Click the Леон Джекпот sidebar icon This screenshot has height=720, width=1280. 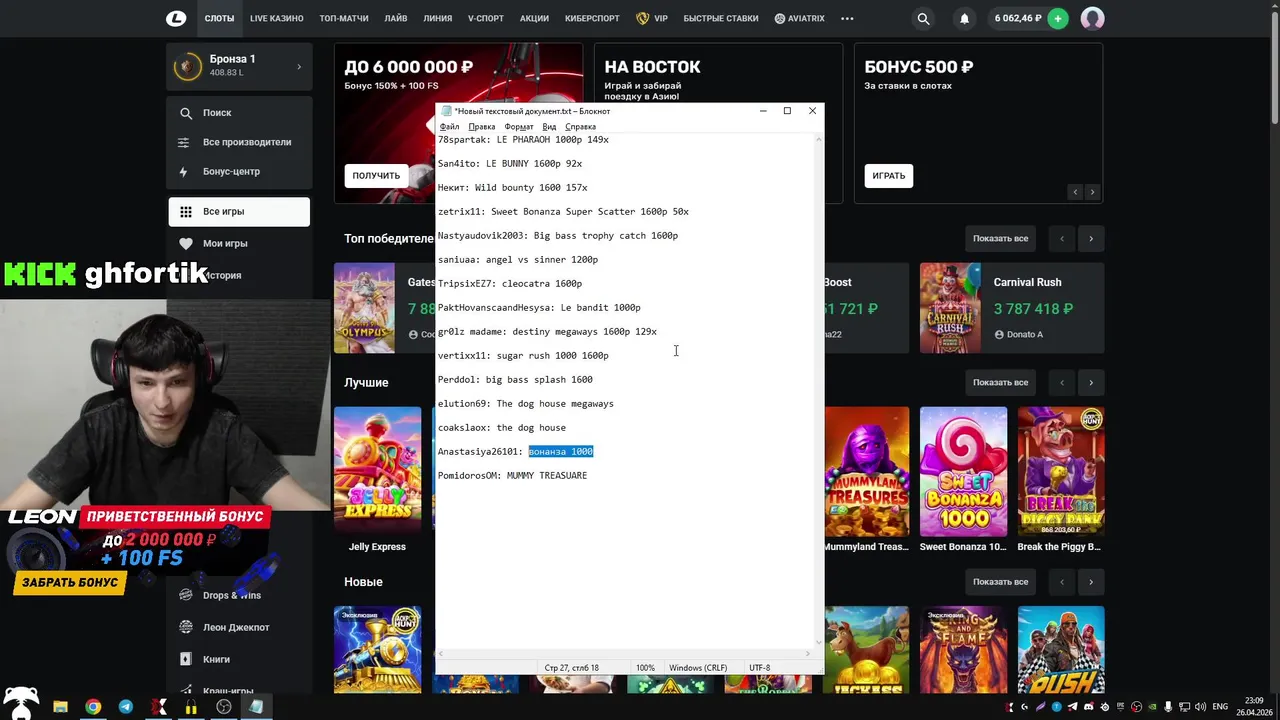(185, 627)
